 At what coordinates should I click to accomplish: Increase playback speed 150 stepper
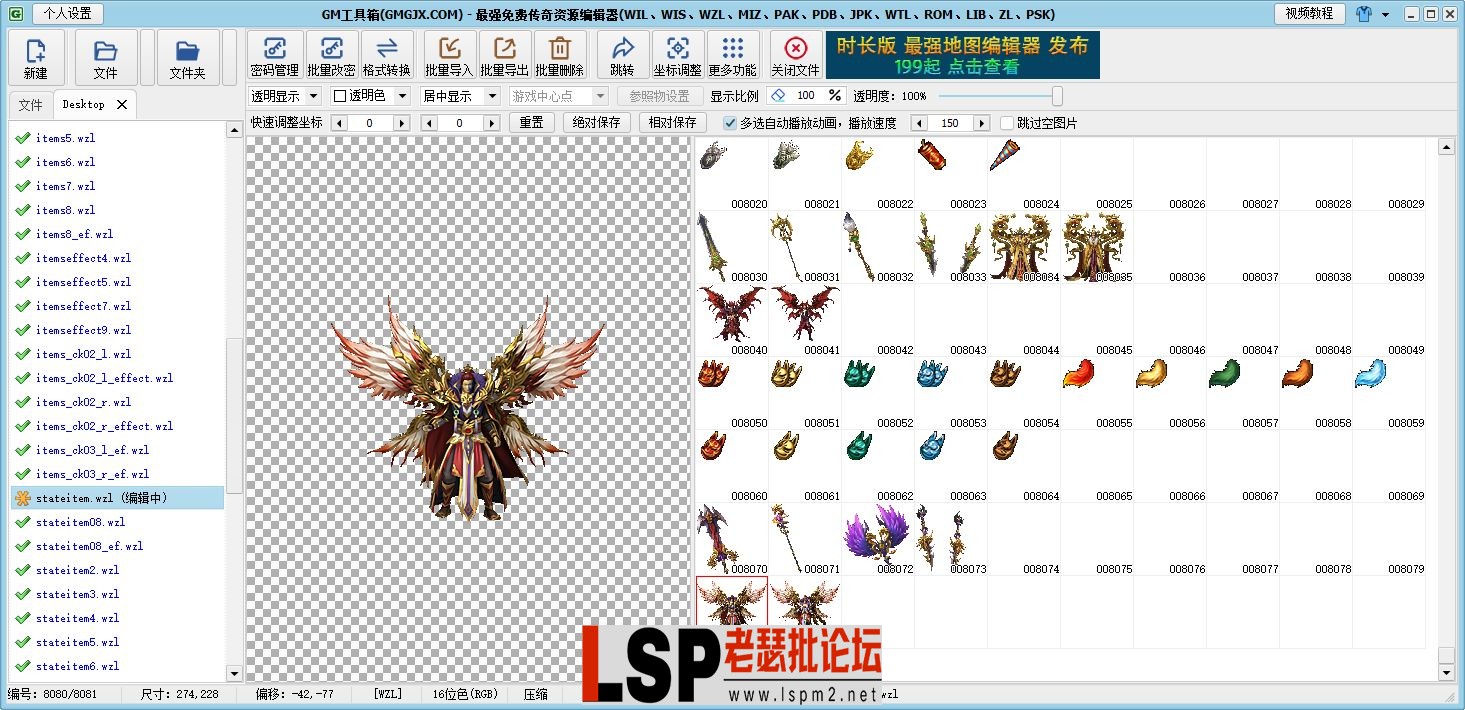(x=982, y=123)
